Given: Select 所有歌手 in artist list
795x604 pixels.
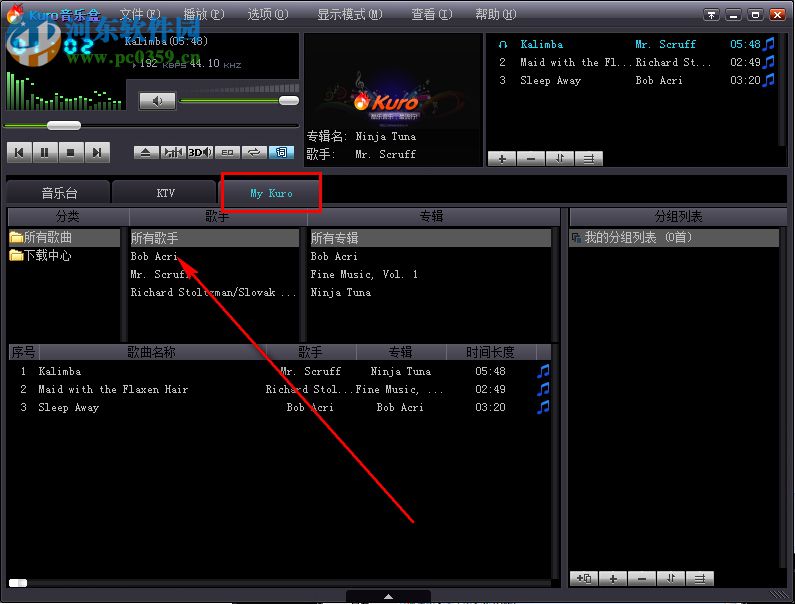Looking at the screenshot, I should pos(214,238).
